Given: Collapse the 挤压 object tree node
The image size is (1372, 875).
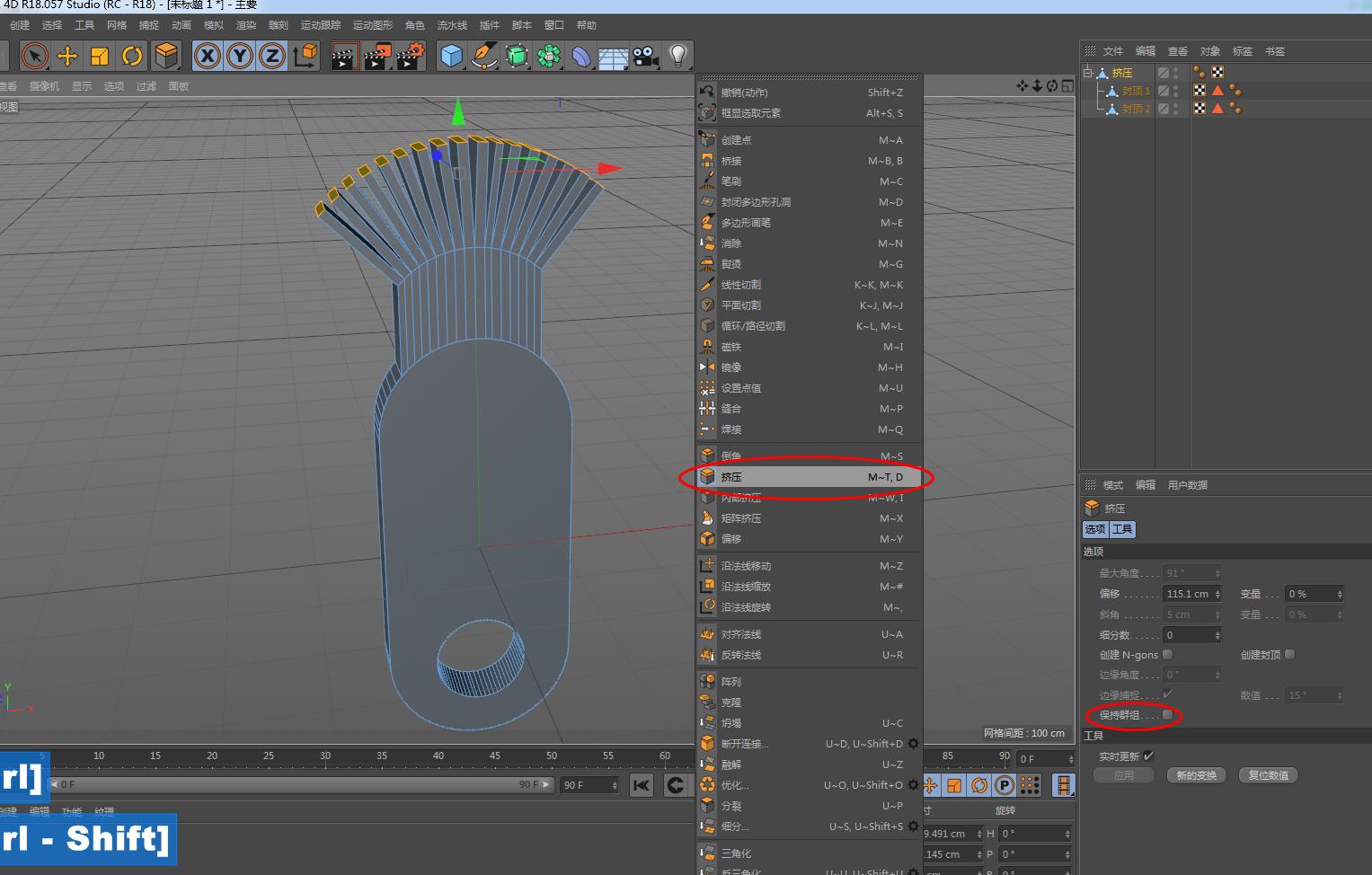Looking at the screenshot, I should tap(1088, 73).
